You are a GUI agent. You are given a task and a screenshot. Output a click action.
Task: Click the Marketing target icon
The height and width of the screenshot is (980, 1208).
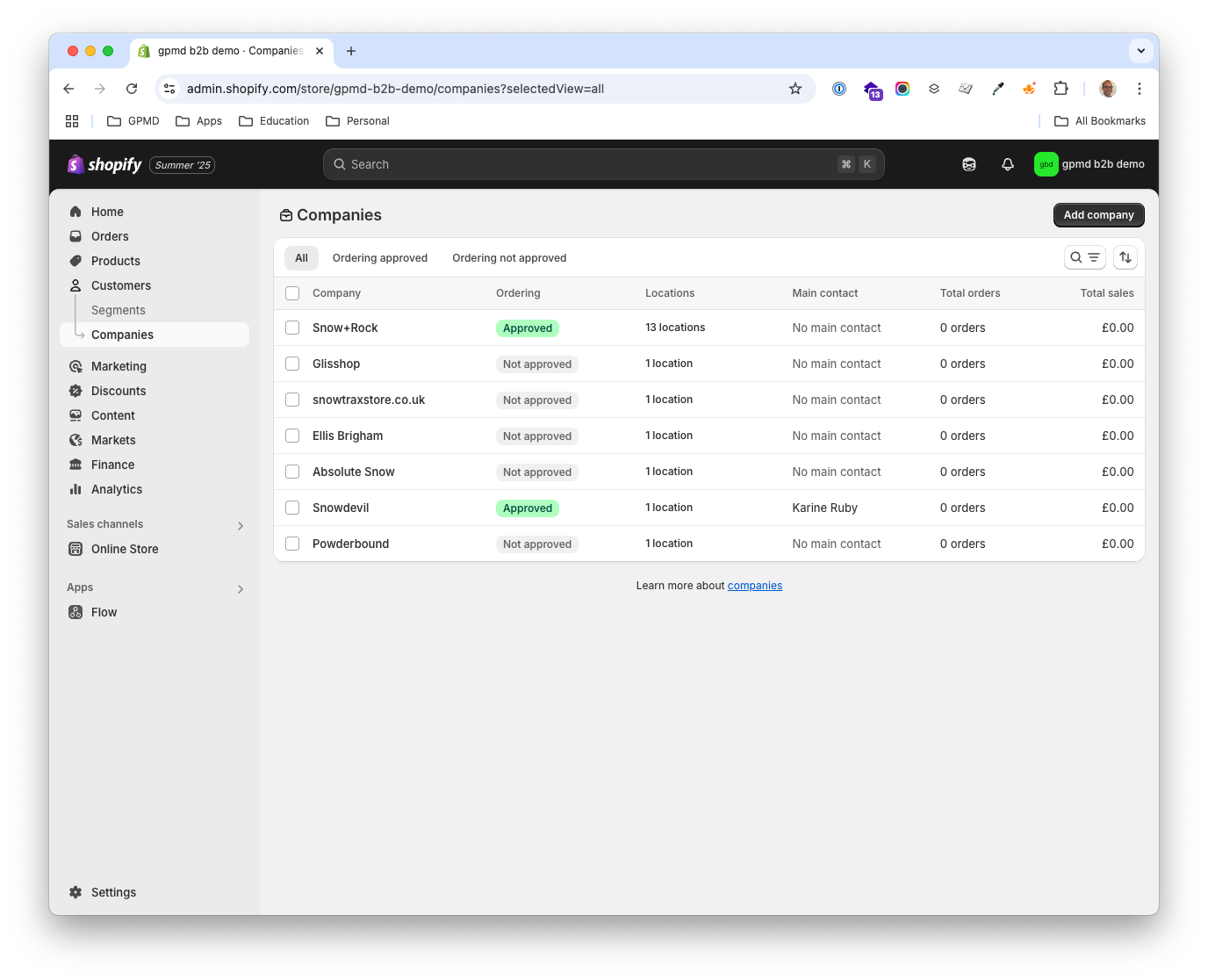75,366
